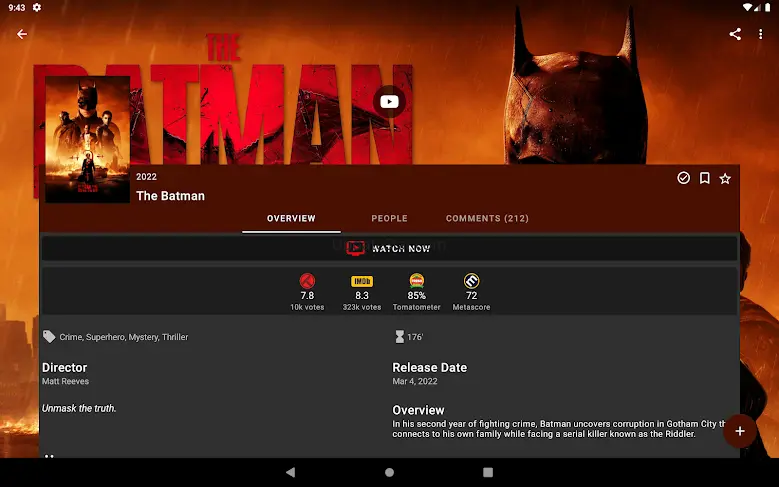Tap the hourglass runtime icon
This screenshot has width=779, height=487.
point(399,337)
